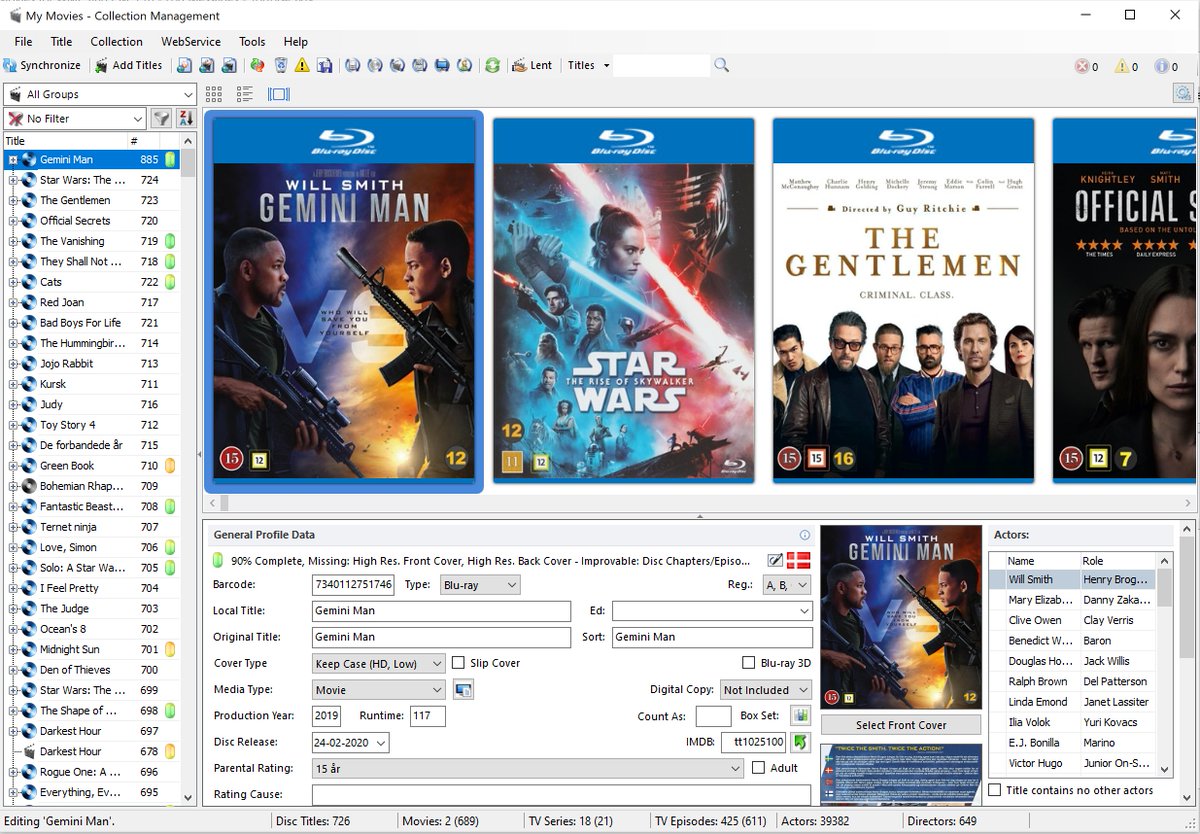Expand the Gemini Man tree node
The height and width of the screenshot is (834, 1200).
(13, 159)
